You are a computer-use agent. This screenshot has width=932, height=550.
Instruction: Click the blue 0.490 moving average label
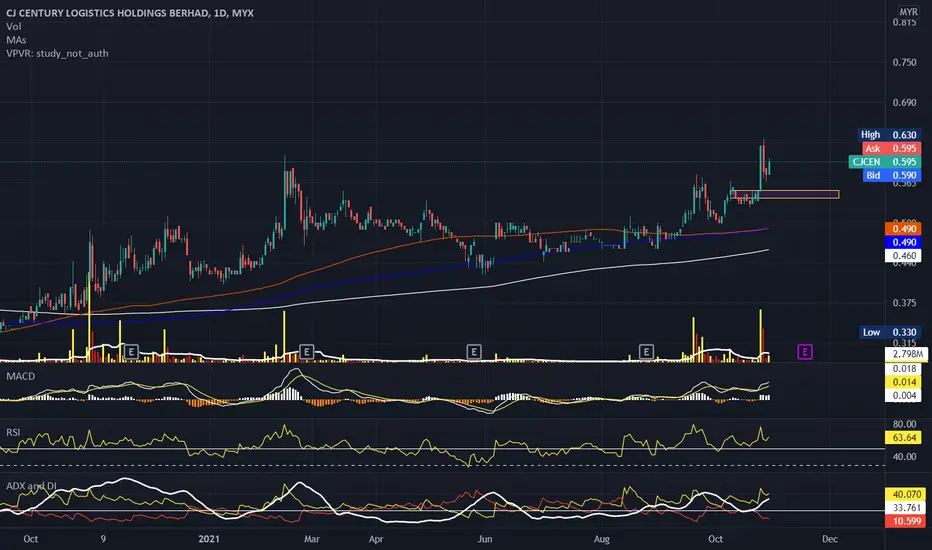point(903,243)
